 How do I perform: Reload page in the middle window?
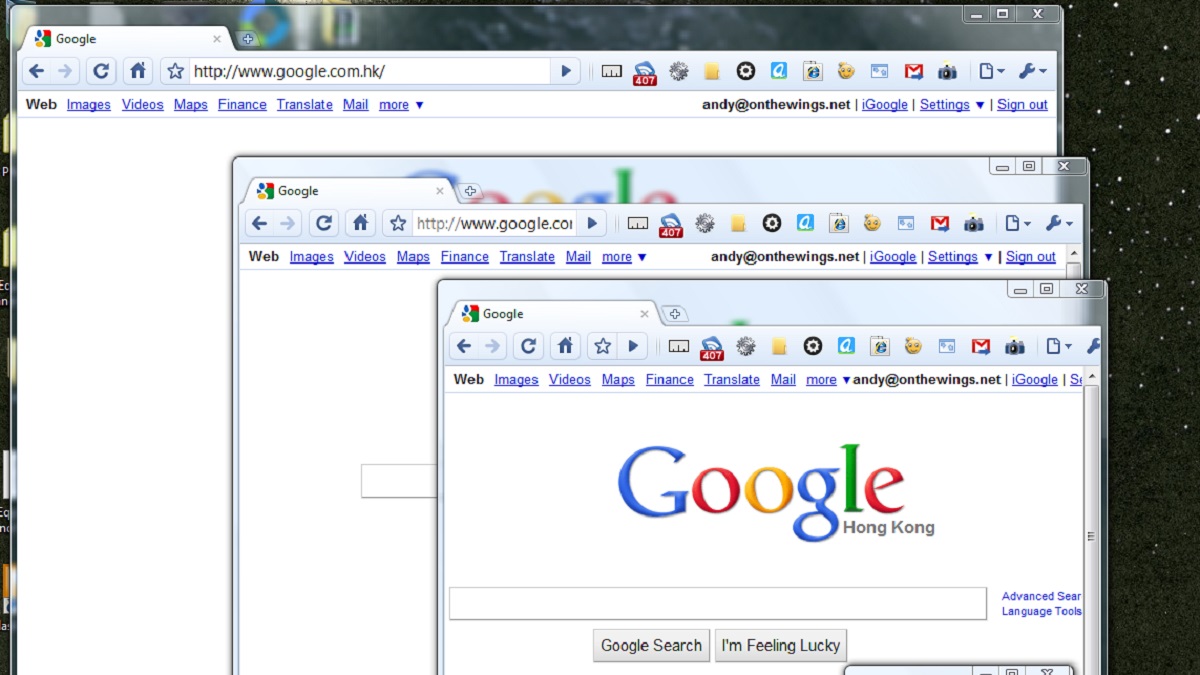click(x=323, y=223)
